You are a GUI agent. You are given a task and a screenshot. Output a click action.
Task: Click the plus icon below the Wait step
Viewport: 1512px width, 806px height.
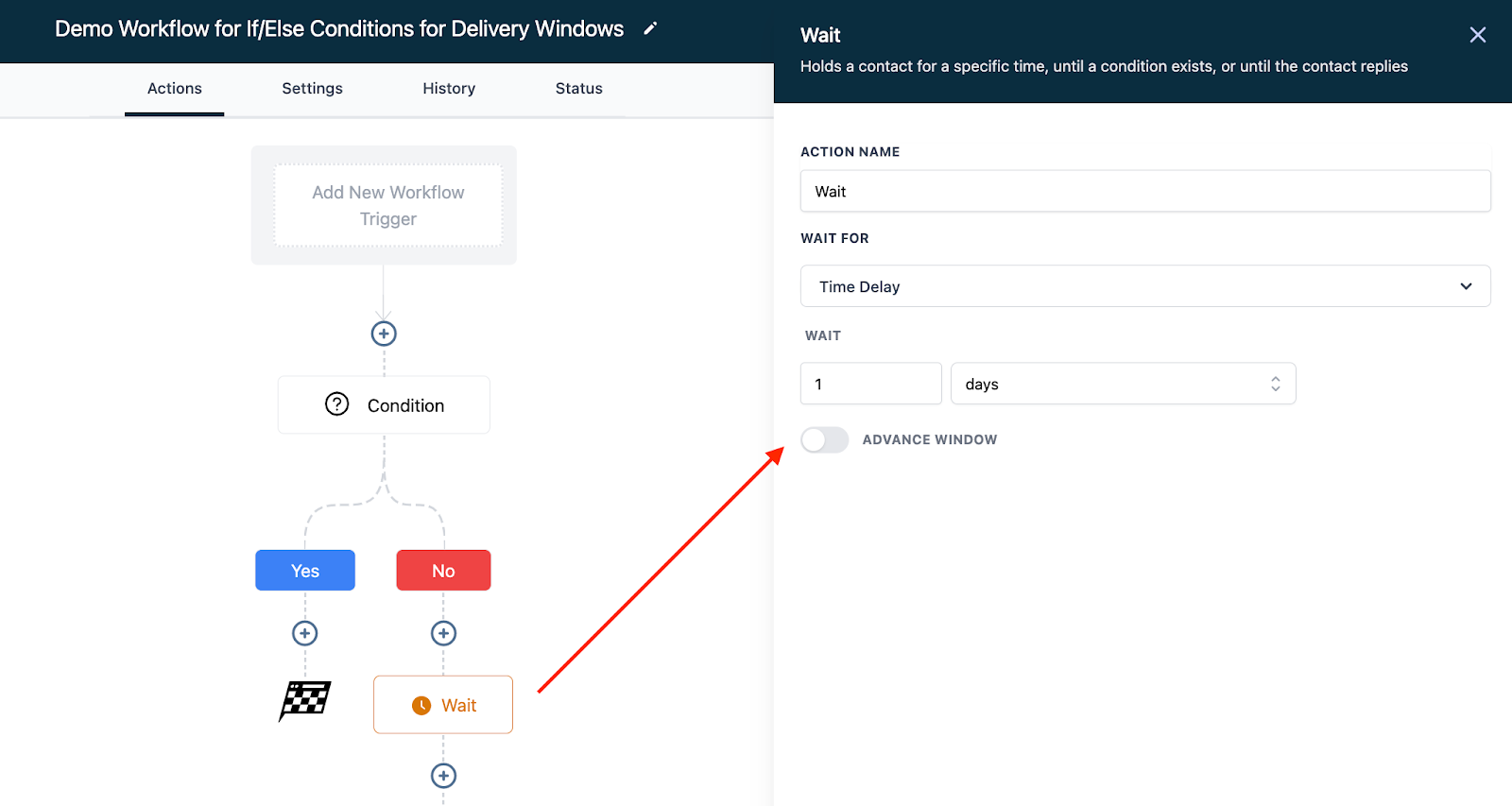tap(443, 776)
